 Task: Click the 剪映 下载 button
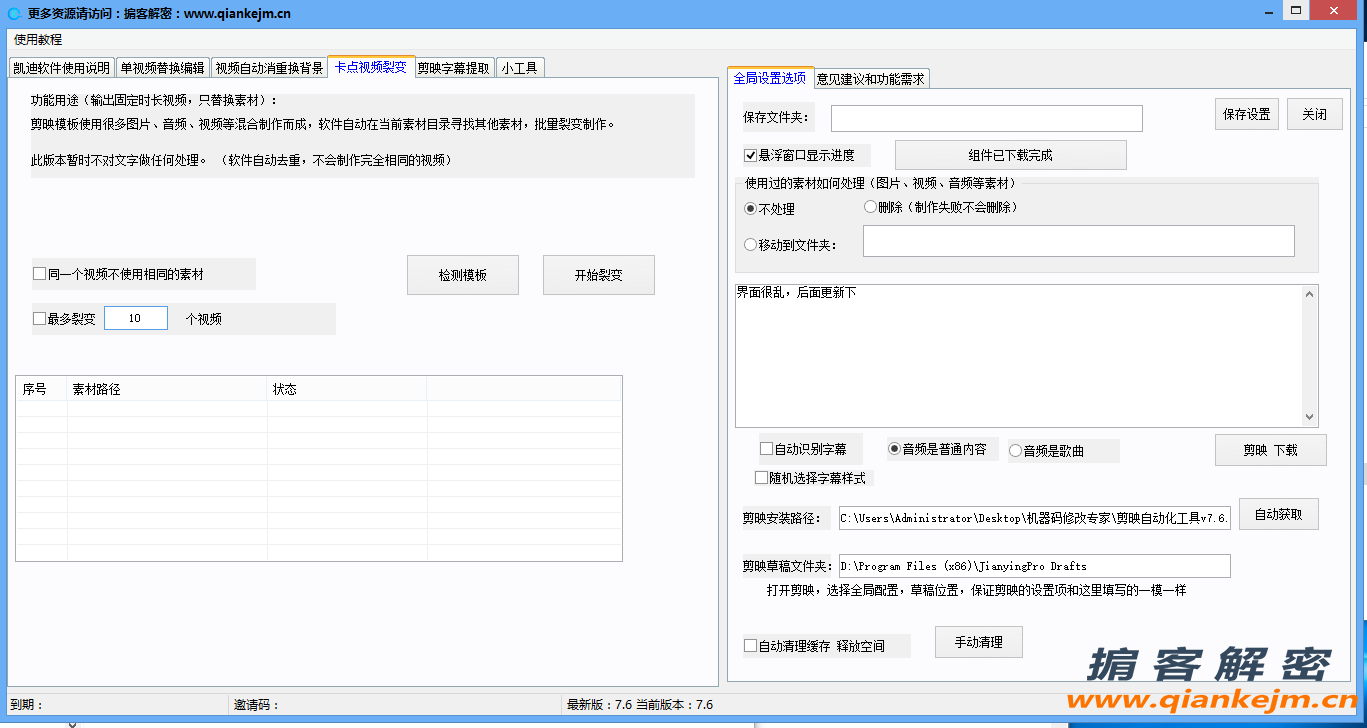1271,450
